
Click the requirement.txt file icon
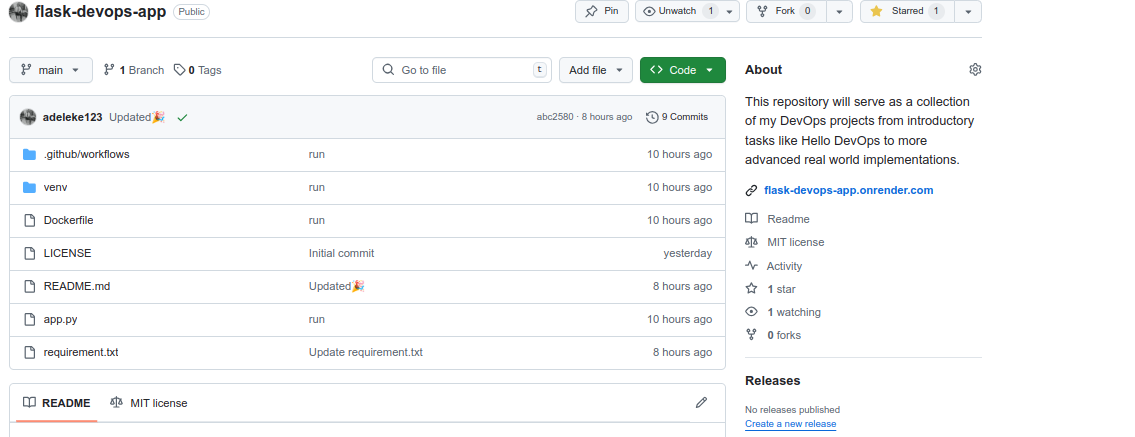coord(30,352)
